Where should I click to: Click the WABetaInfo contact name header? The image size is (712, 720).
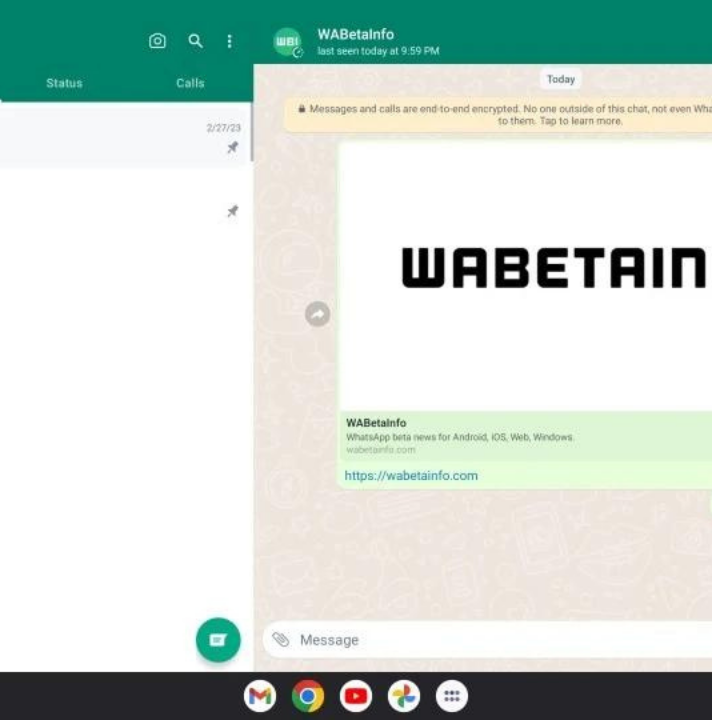356,34
